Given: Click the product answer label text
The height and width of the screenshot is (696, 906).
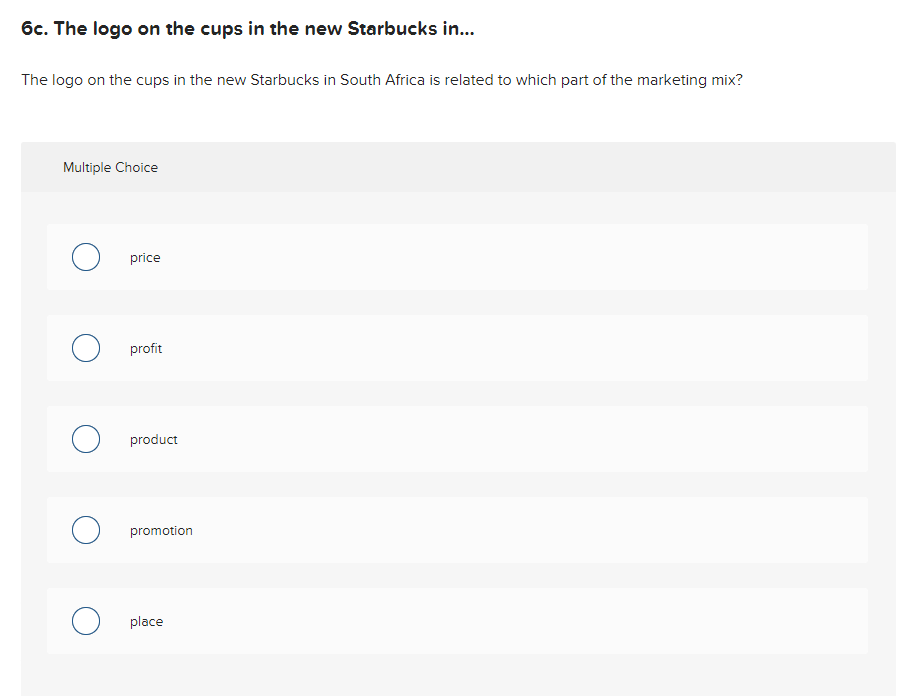Looking at the screenshot, I should [x=154, y=439].
